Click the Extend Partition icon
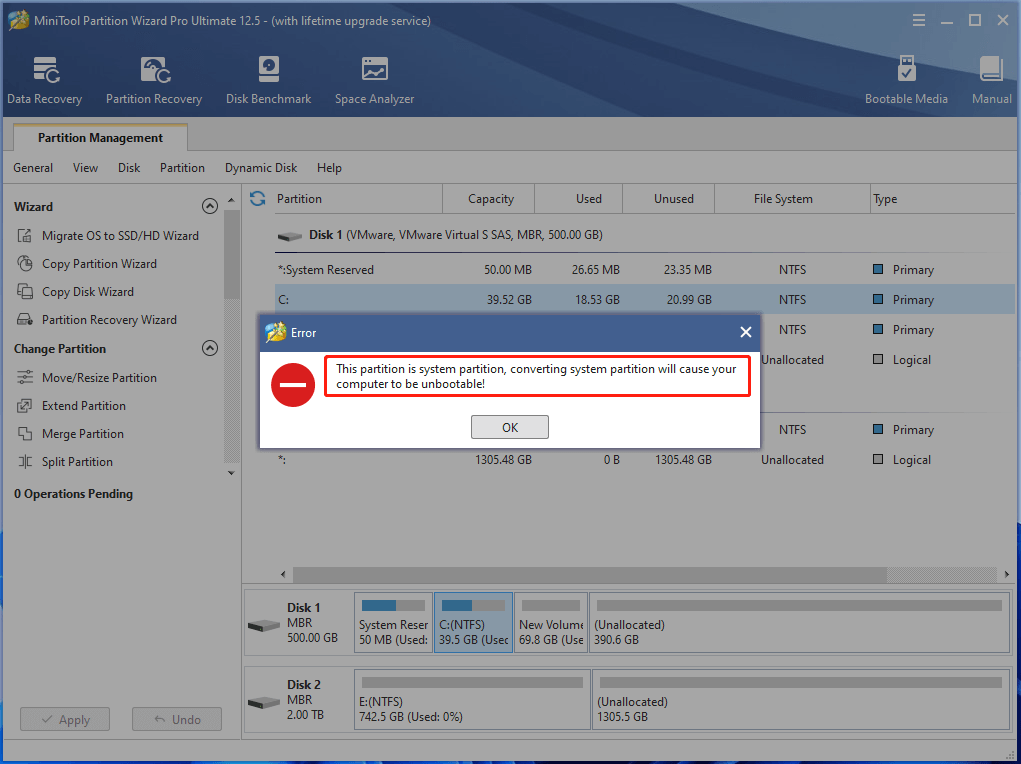This screenshot has height=764, width=1021. tap(25, 406)
